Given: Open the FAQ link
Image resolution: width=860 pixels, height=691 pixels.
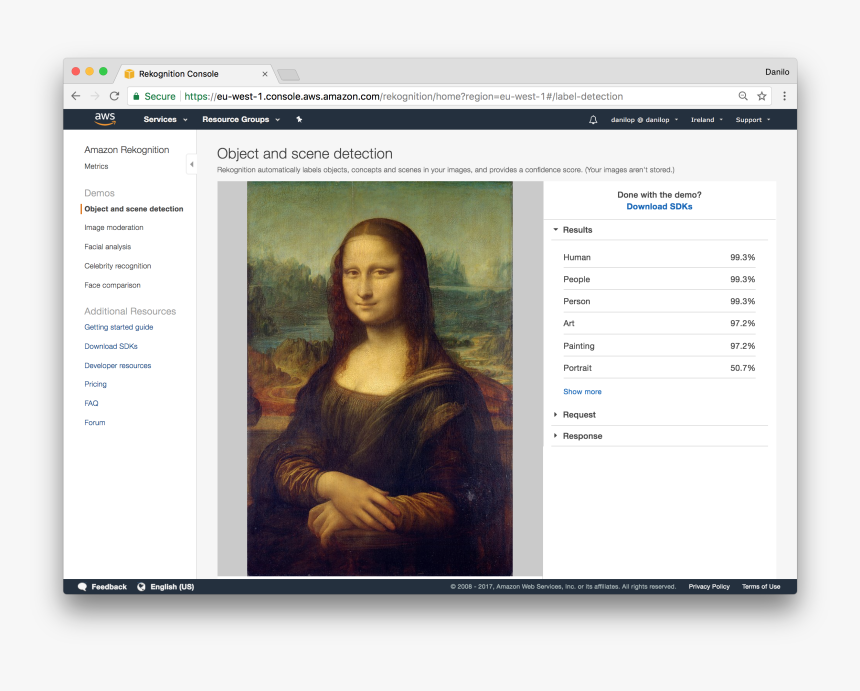Looking at the screenshot, I should click(x=91, y=403).
